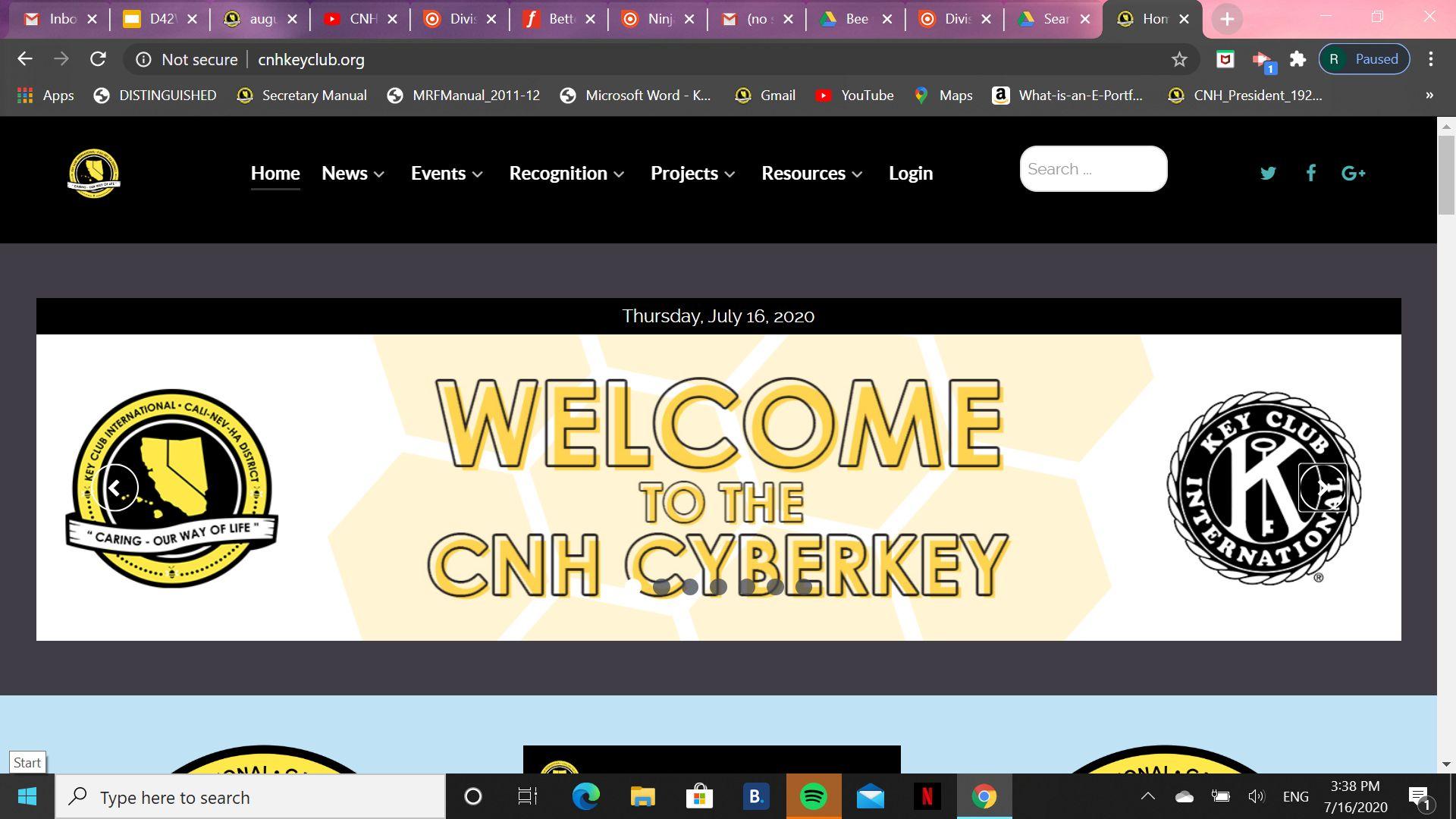The image size is (1456, 819).
Task: Click the Login link in navigation
Action: pos(910,174)
